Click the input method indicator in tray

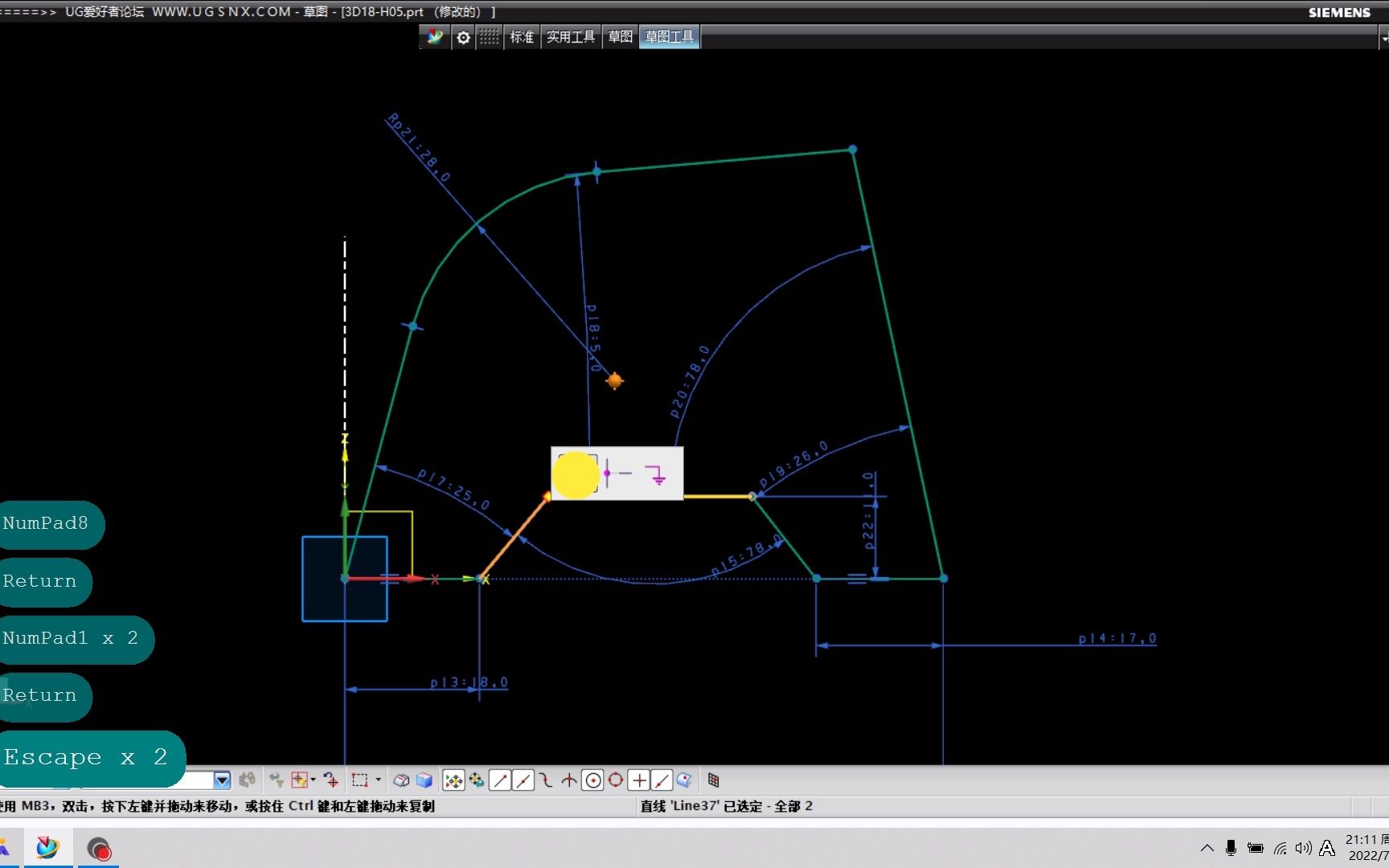point(1327,848)
